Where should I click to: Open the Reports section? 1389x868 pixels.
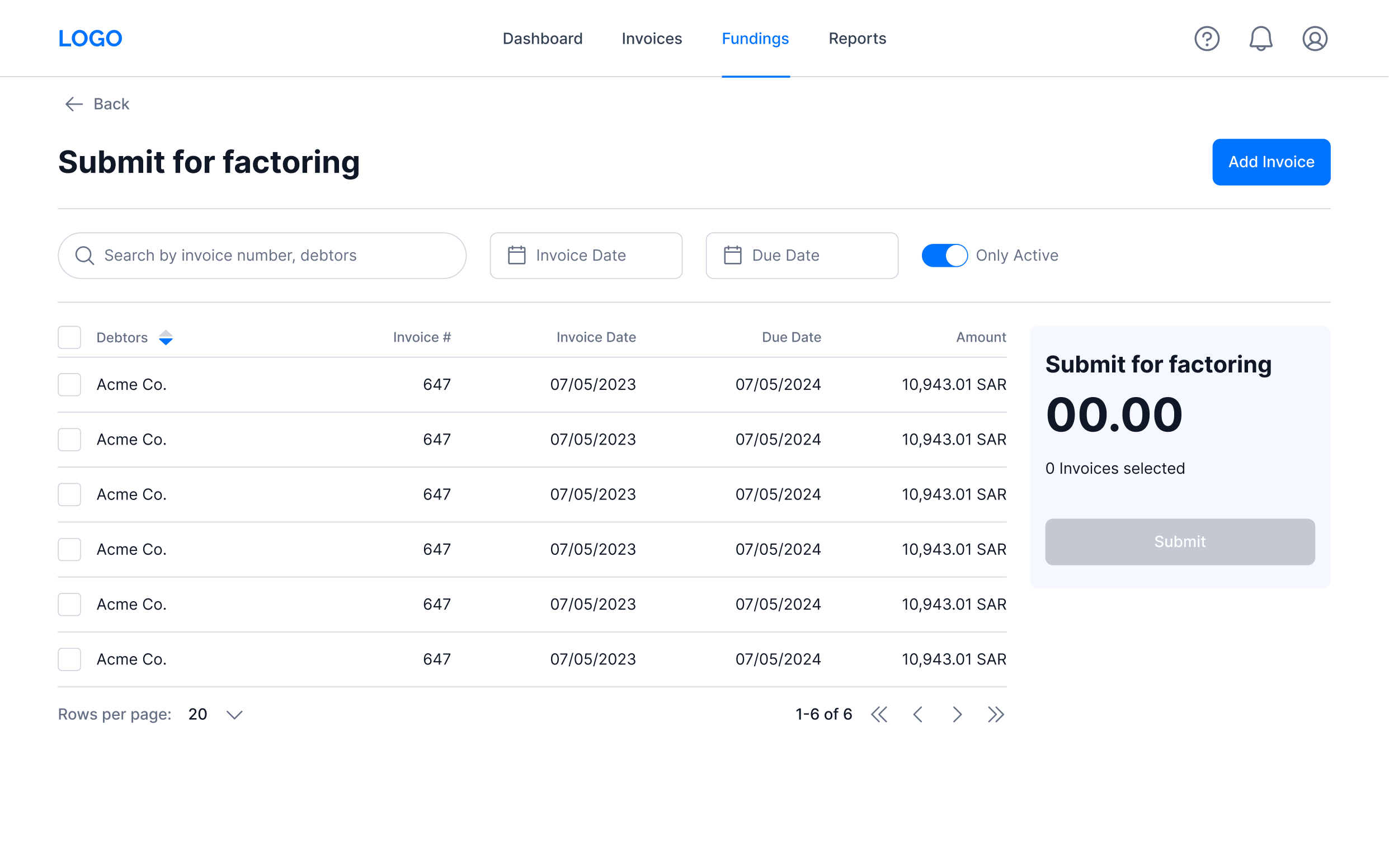[856, 39]
